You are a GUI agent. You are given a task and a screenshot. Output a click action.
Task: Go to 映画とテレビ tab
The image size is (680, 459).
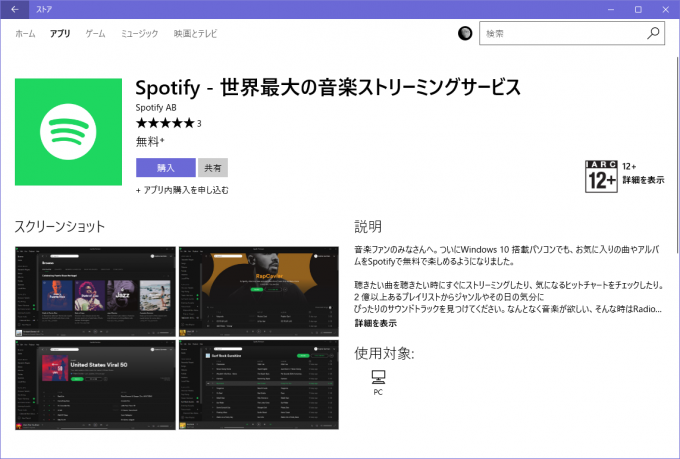(195, 33)
